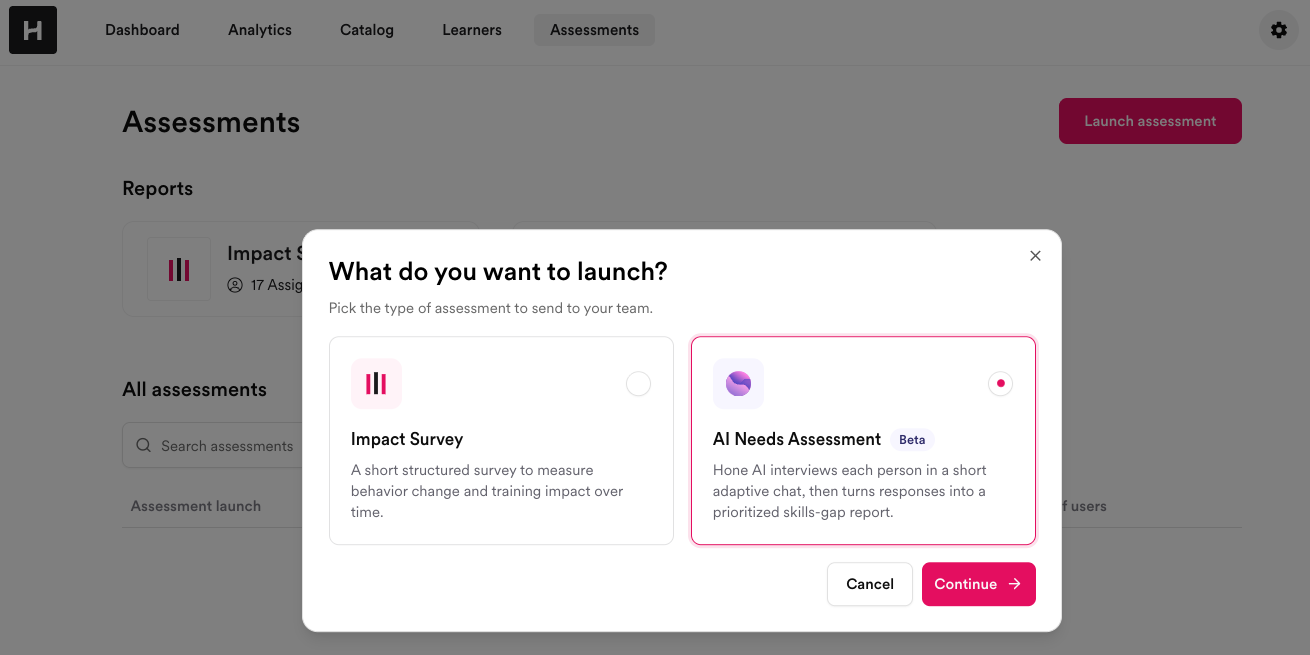Click the arrow icon on Continue button
This screenshot has width=1310, height=655.
[1015, 584]
